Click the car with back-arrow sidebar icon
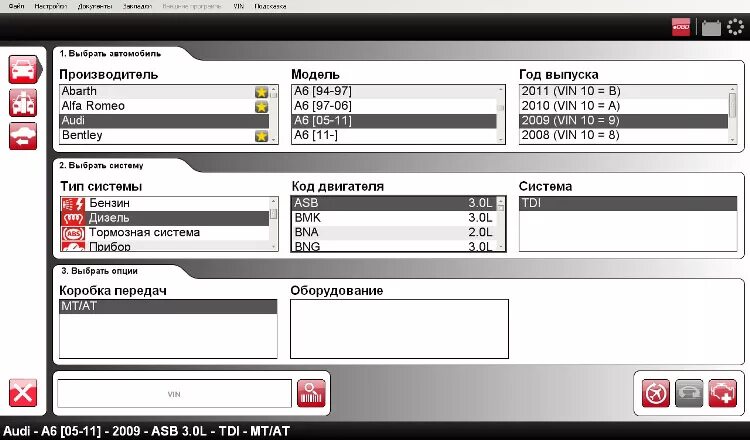750x440 pixels. tap(23, 136)
